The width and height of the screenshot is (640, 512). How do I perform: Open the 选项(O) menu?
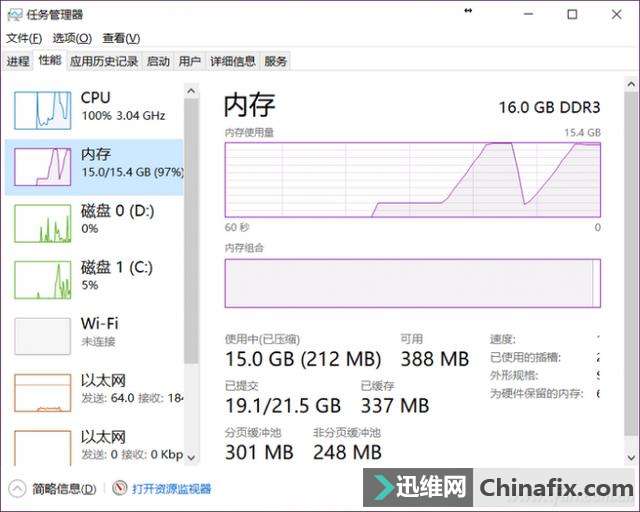(x=72, y=38)
